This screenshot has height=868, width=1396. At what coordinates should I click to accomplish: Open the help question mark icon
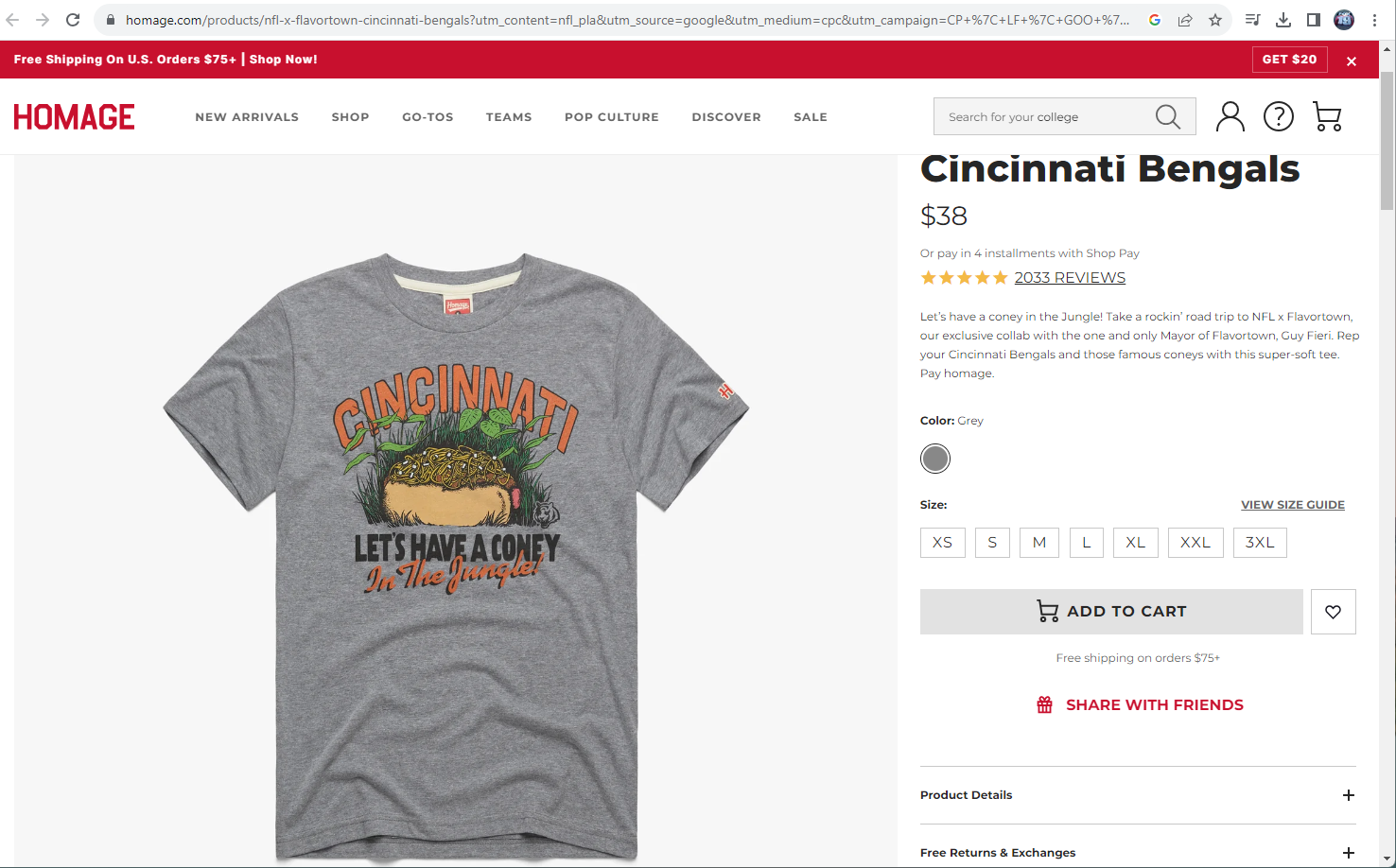pyautogui.click(x=1279, y=116)
